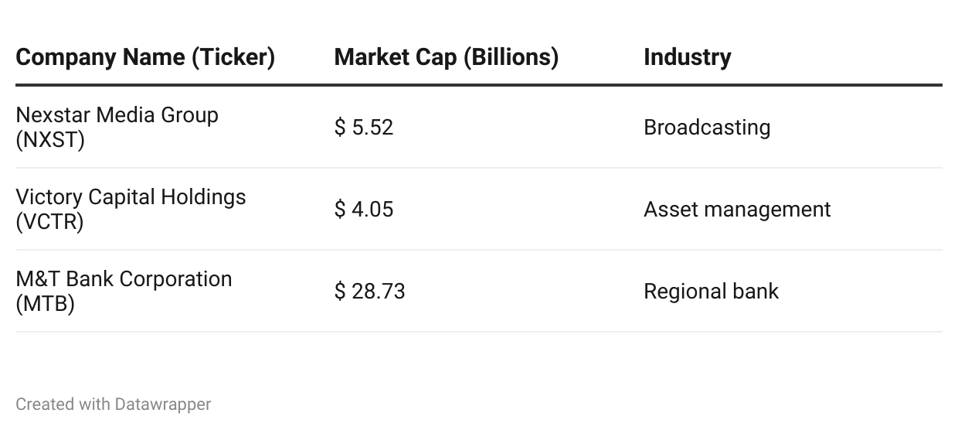This screenshot has width=958, height=430.
Task: Select the M&T Bank Corporation company name
Action: point(123,279)
